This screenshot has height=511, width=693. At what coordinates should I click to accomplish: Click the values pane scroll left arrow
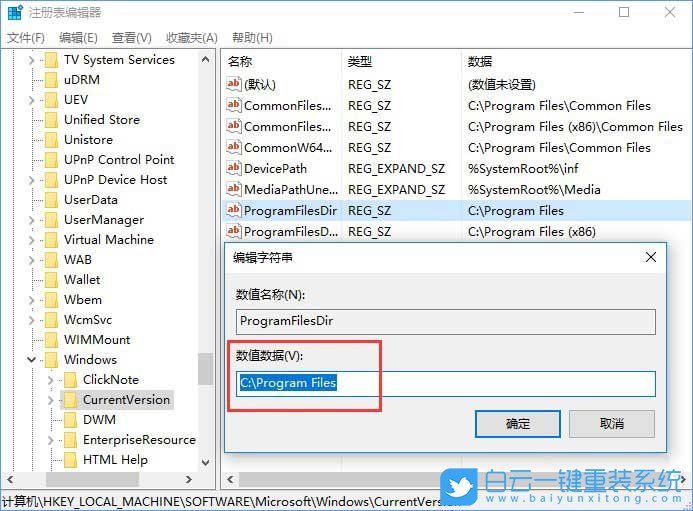tap(230, 479)
